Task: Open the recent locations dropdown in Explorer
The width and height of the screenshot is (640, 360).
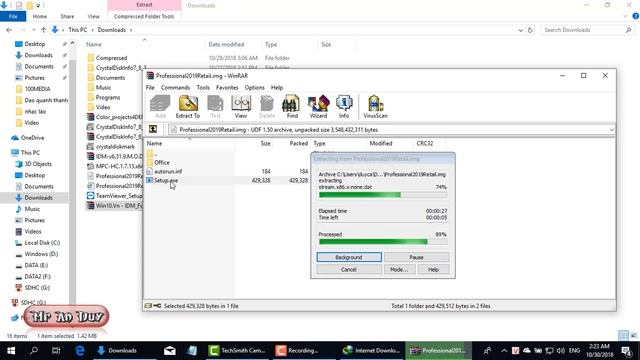Action: [x=33, y=30]
